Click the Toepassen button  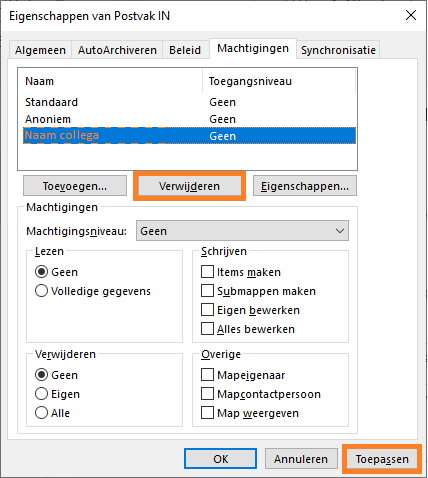point(382,459)
